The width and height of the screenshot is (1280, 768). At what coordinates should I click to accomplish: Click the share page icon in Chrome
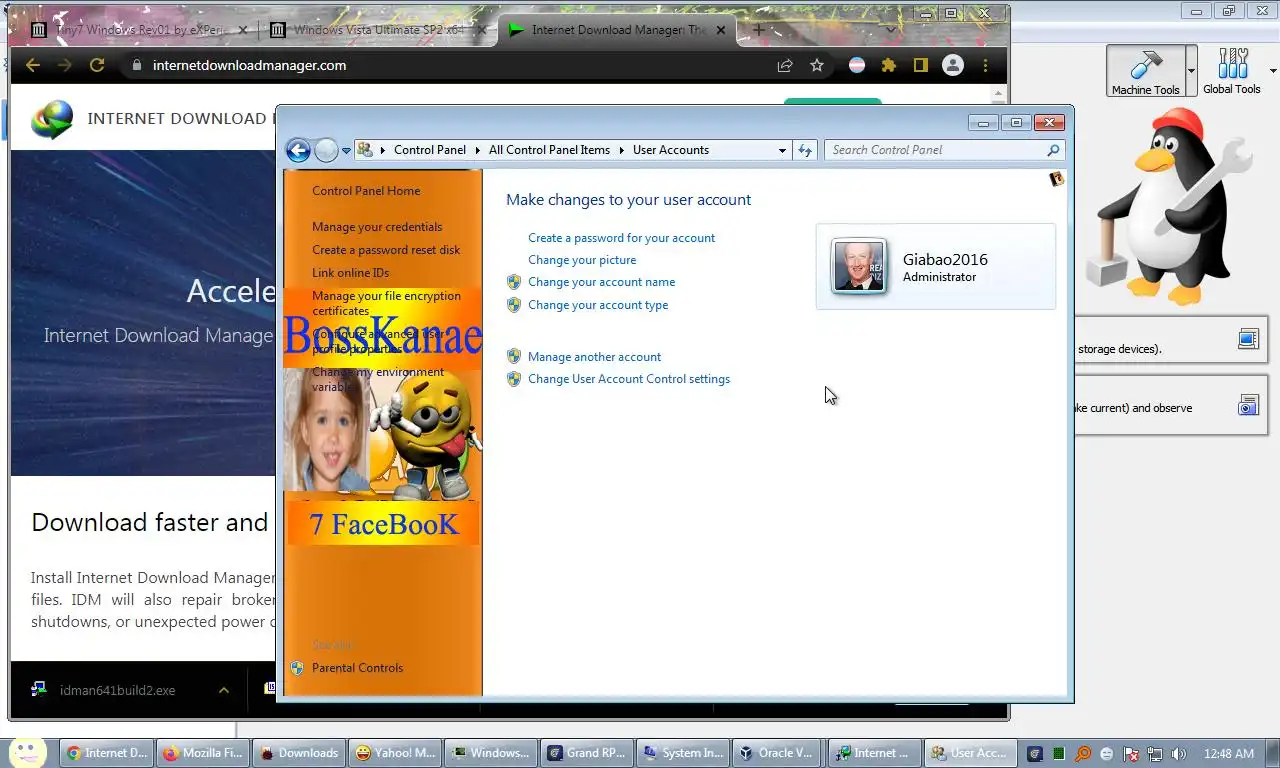click(785, 65)
